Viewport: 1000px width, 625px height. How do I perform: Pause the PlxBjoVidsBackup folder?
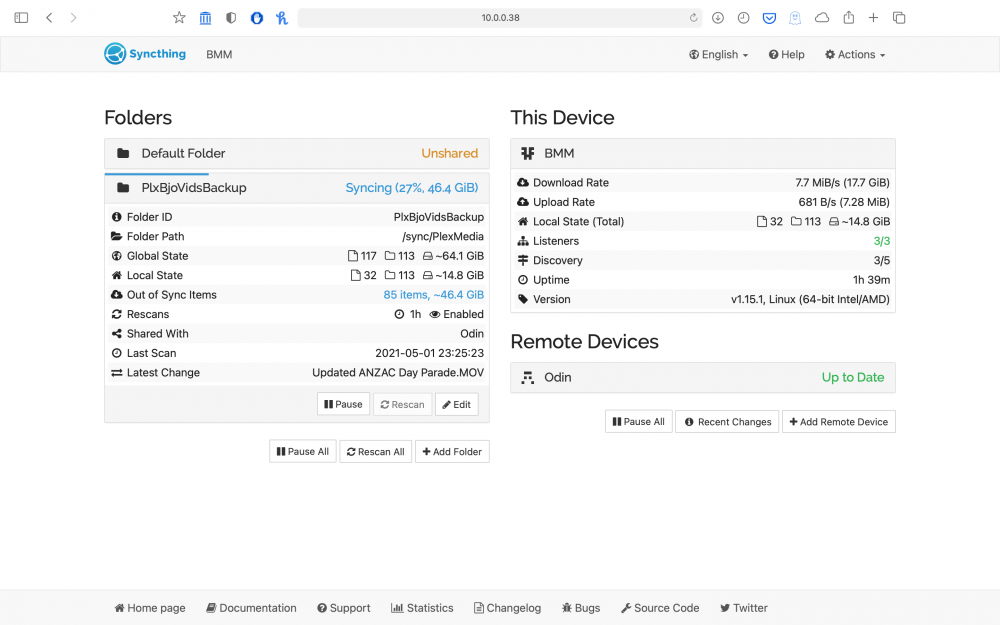(343, 404)
